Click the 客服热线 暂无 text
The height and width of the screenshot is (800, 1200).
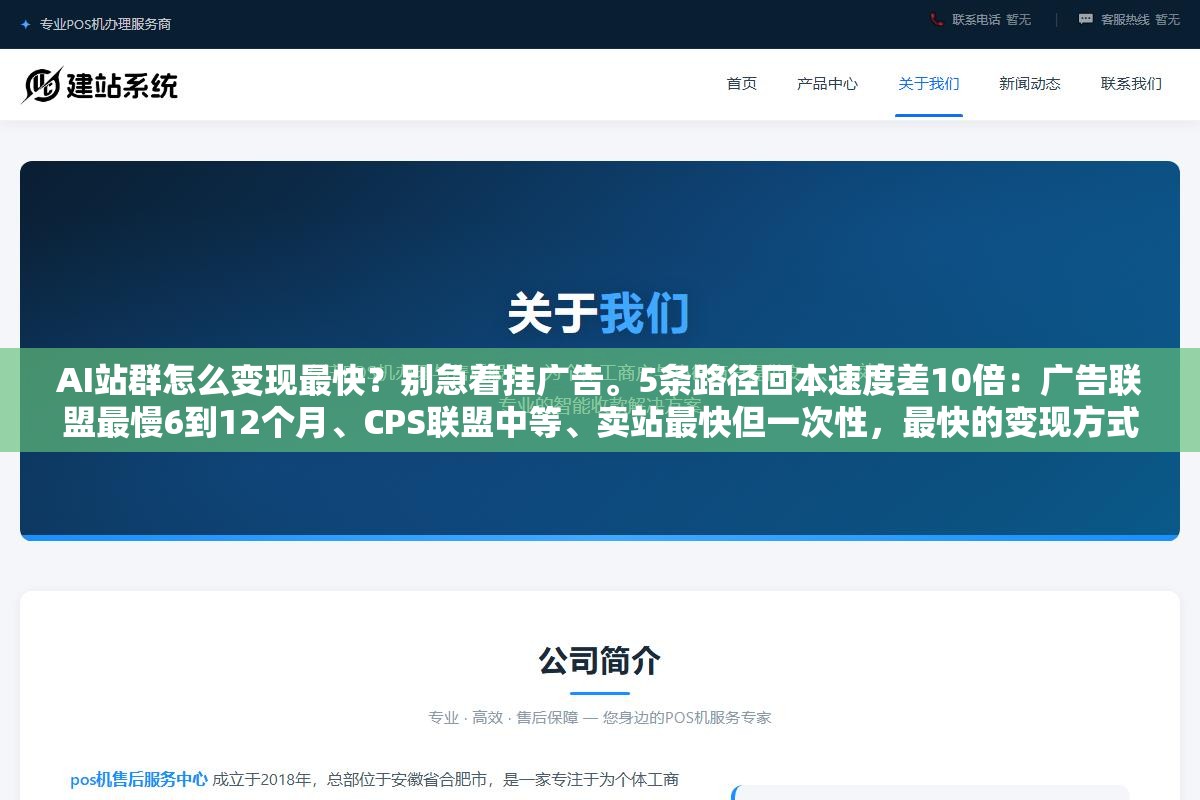[1140, 19]
